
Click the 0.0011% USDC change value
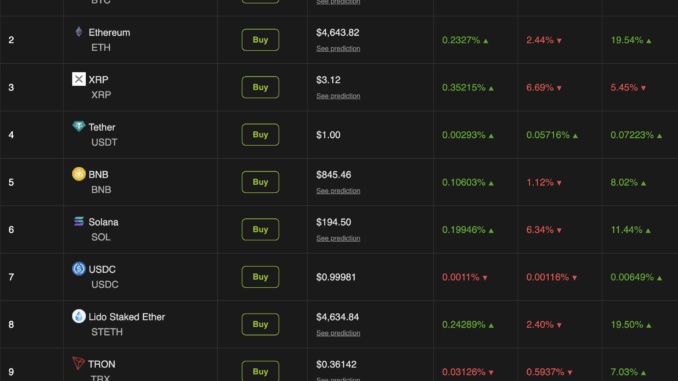461,277
